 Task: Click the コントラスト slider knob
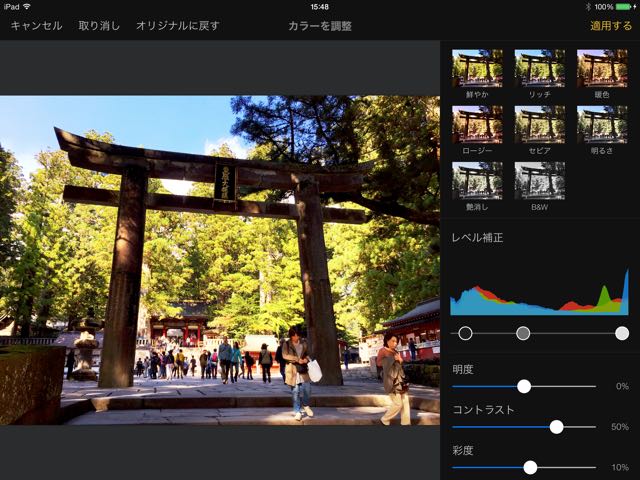(556, 427)
